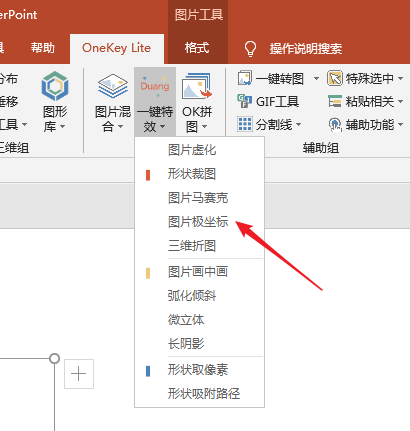The width and height of the screenshot is (410, 431).
Task: Click the 图片工具 contextual tab header
Action: pyautogui.click(x=199, y=15)
